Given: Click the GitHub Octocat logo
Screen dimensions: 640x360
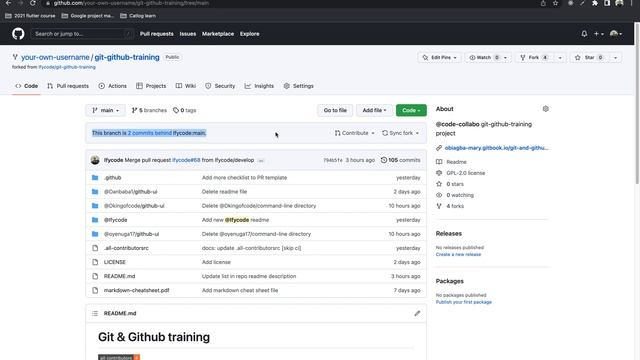Looking at the screenshot, I should pyautogui.click(x=18, y=34).
